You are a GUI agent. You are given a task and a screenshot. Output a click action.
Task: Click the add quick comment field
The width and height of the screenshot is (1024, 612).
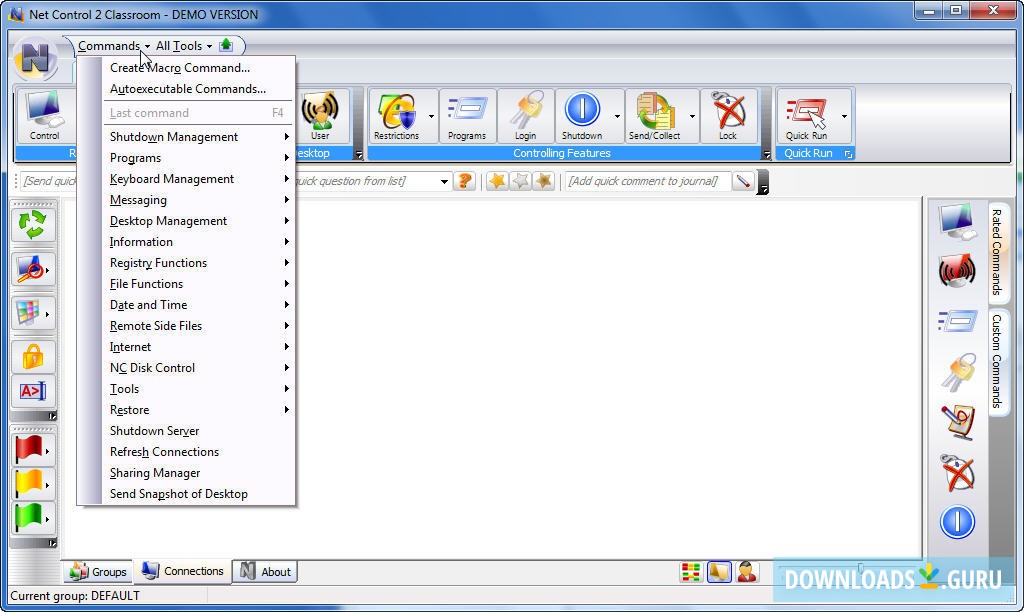tap(647, 181)
